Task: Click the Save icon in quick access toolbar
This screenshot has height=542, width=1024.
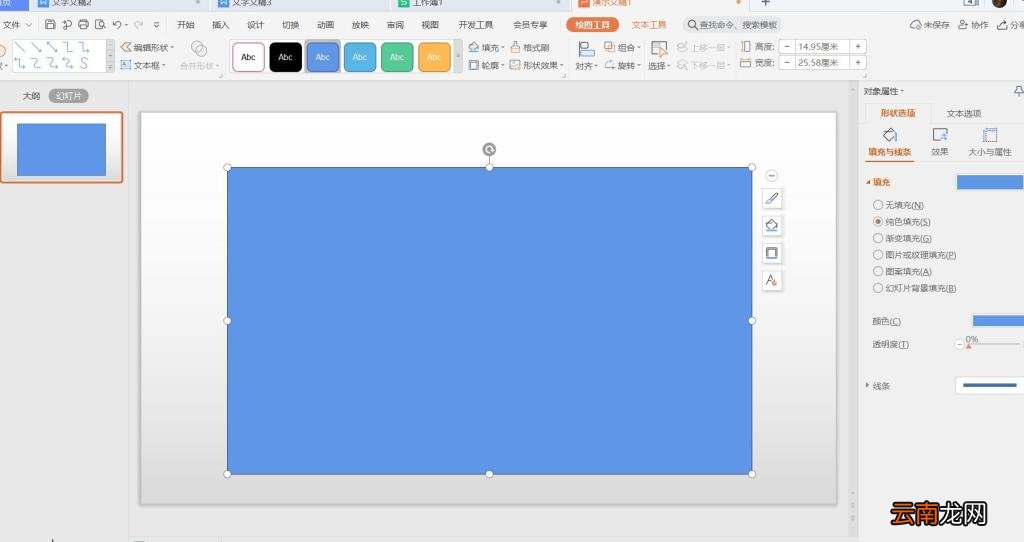Action: point(50,25)
